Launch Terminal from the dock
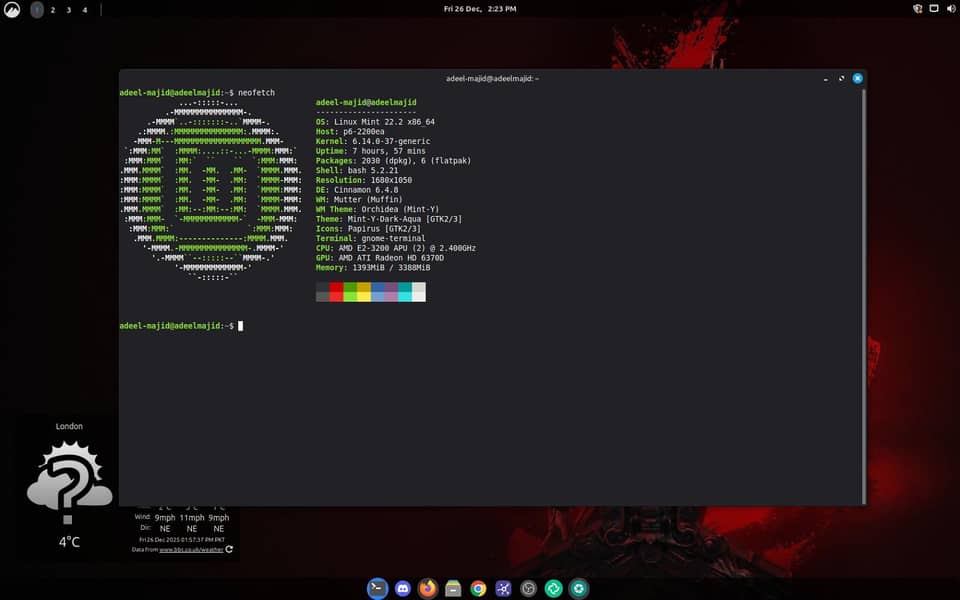The height and width of the screenshot is (600, 960). coord(377,588)
